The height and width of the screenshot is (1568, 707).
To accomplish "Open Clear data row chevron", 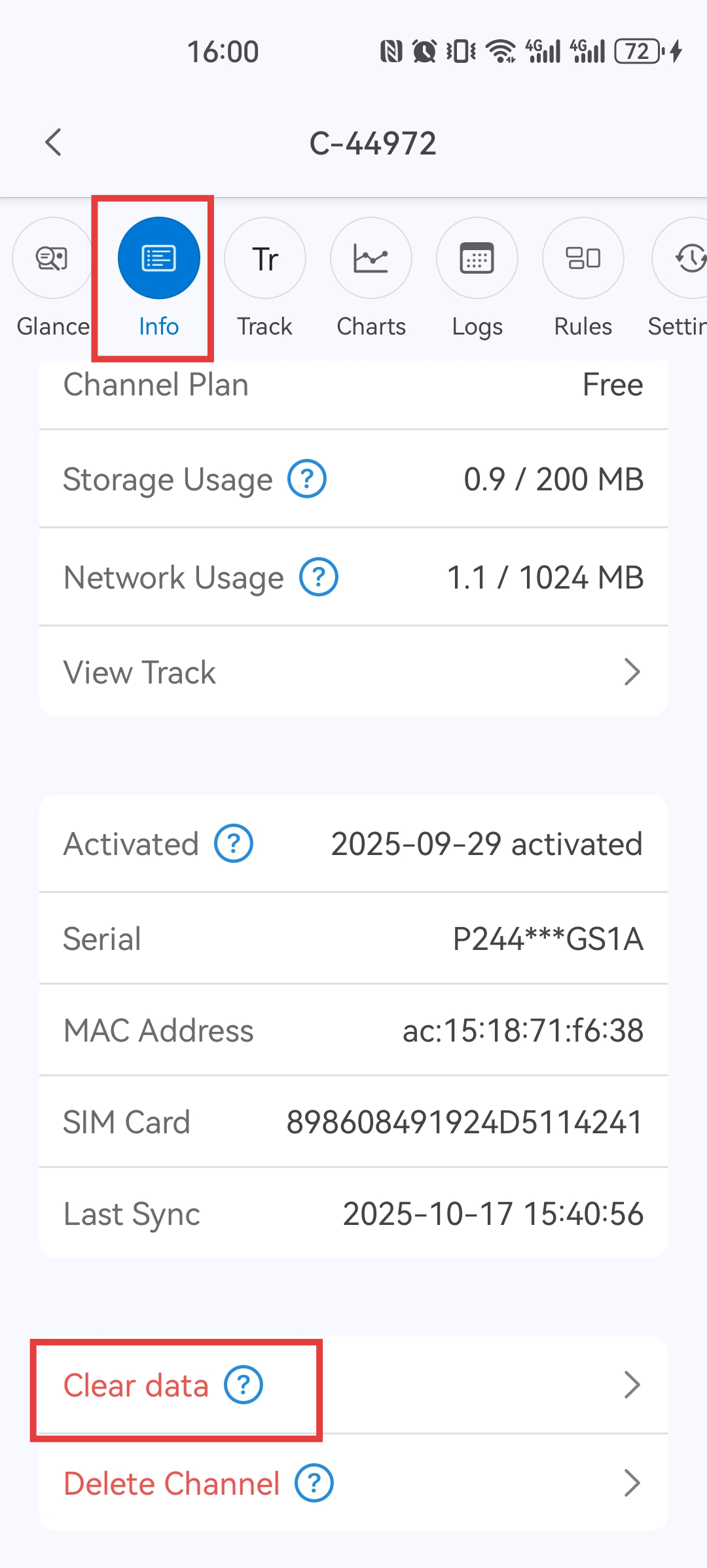I will coord(632,1385).
